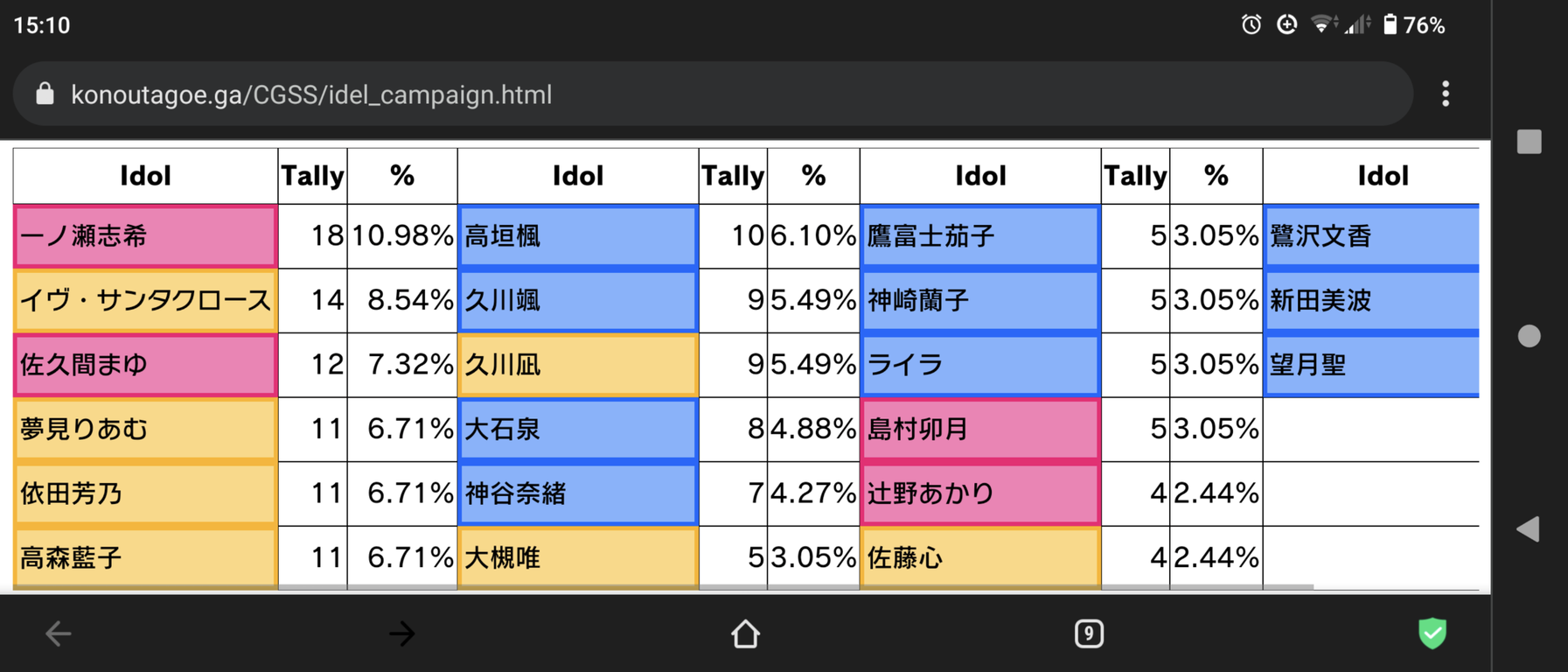Open the browser three-dot menu
Image resolution: width=1568 pixels, height=672 pixels.
1445,94
